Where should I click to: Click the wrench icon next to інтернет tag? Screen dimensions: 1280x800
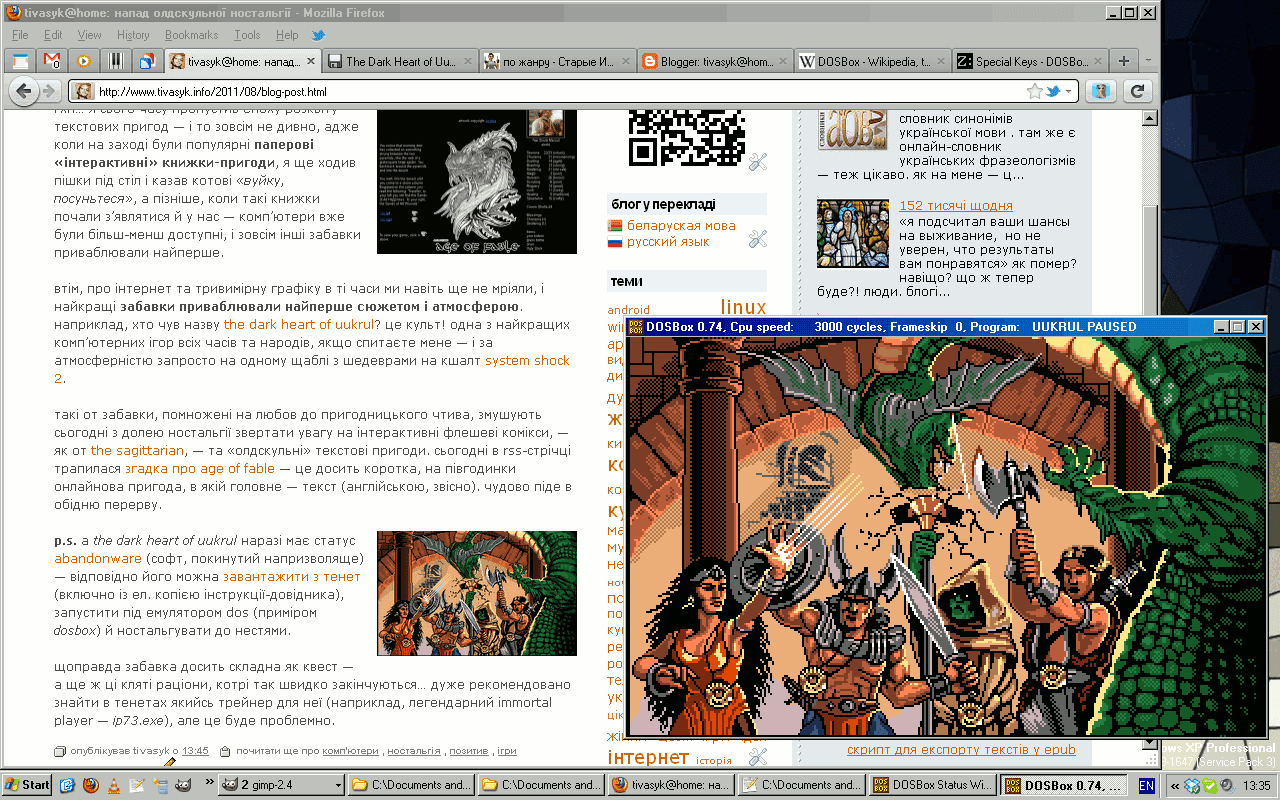tap(757, 758)
